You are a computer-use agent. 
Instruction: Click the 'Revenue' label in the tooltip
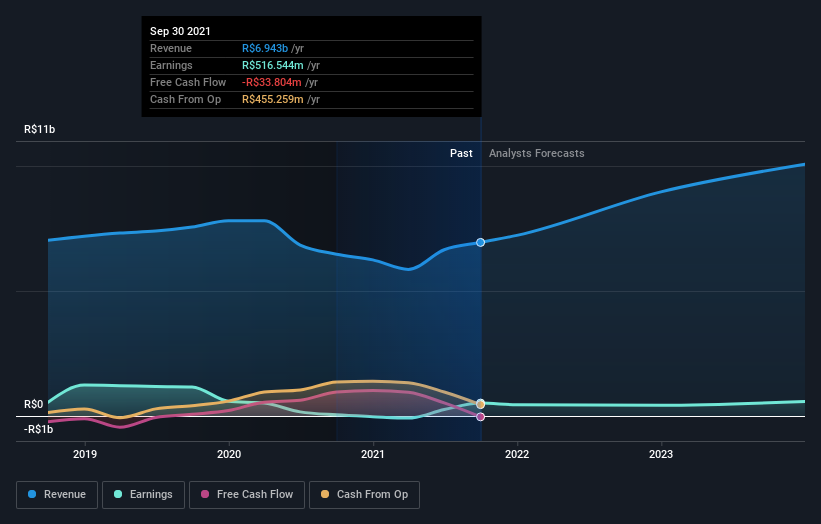pyautogui.click(x=171, y=48)
